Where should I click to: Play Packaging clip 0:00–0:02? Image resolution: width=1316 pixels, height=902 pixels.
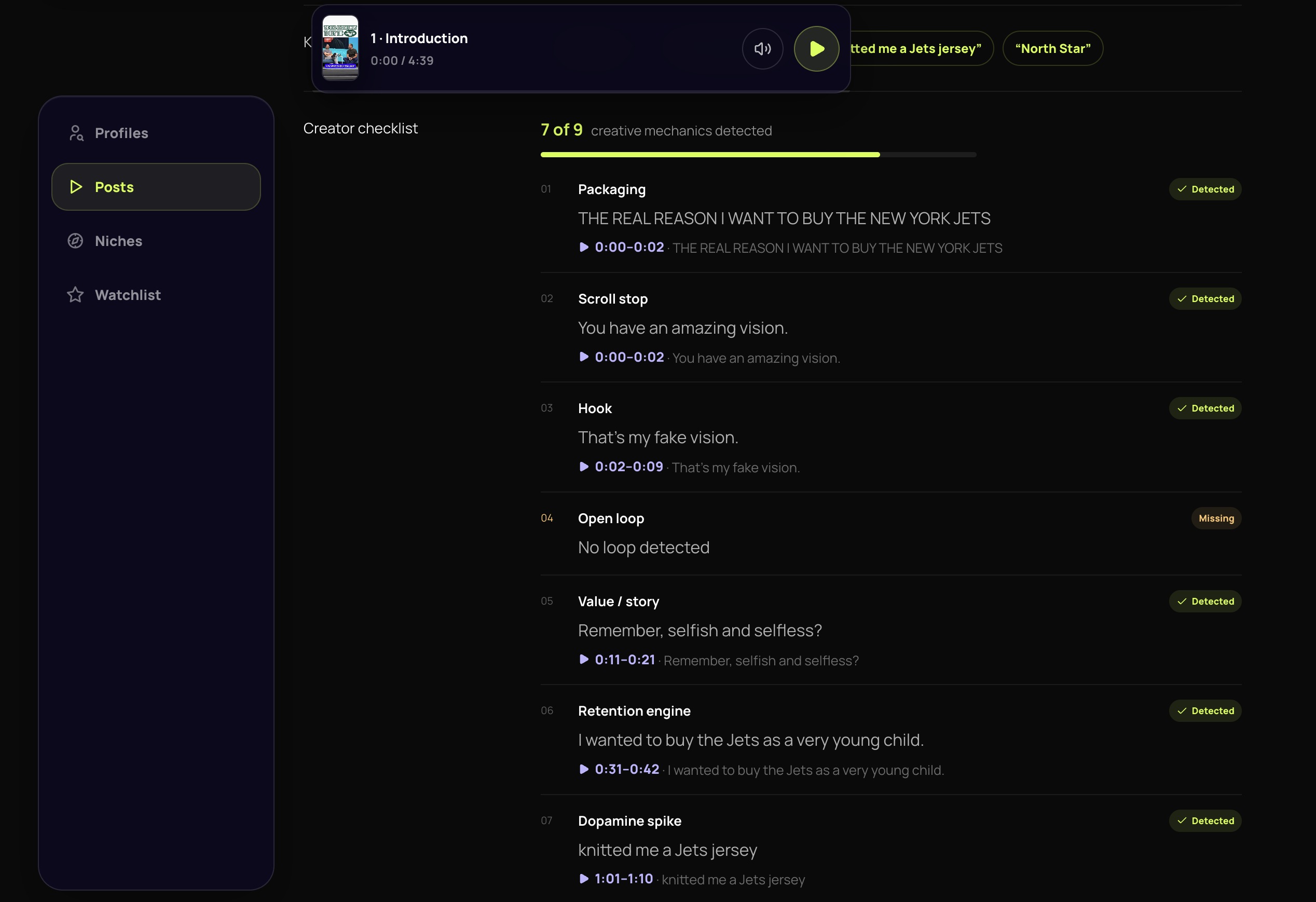point(622,248)
